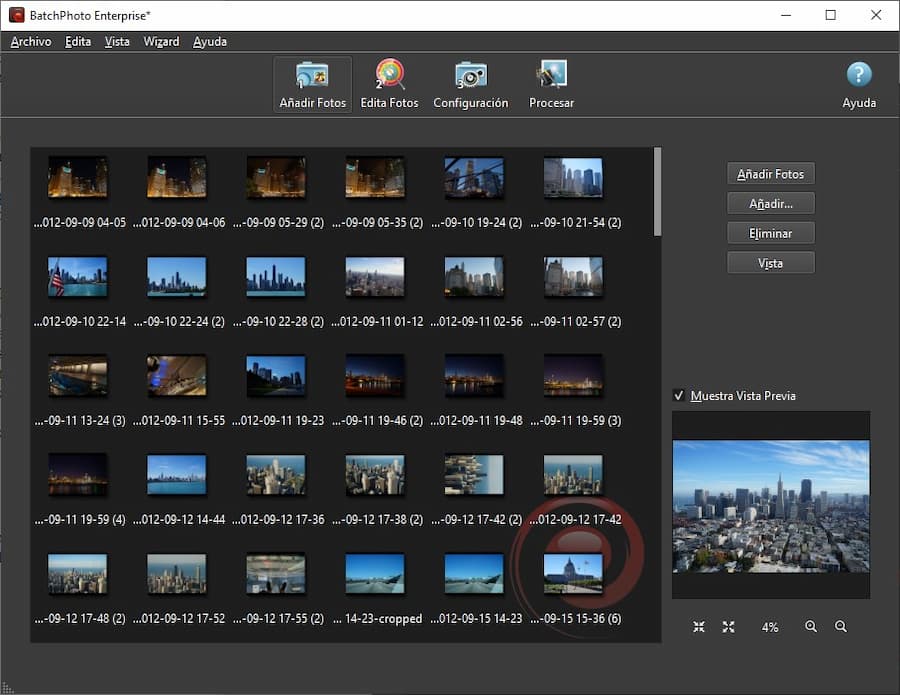Image resolution: width=900 pixels, height=695 pixels.
Task: Select thumbnail ...012-09-09 04-05
Action: click(77, 177)
